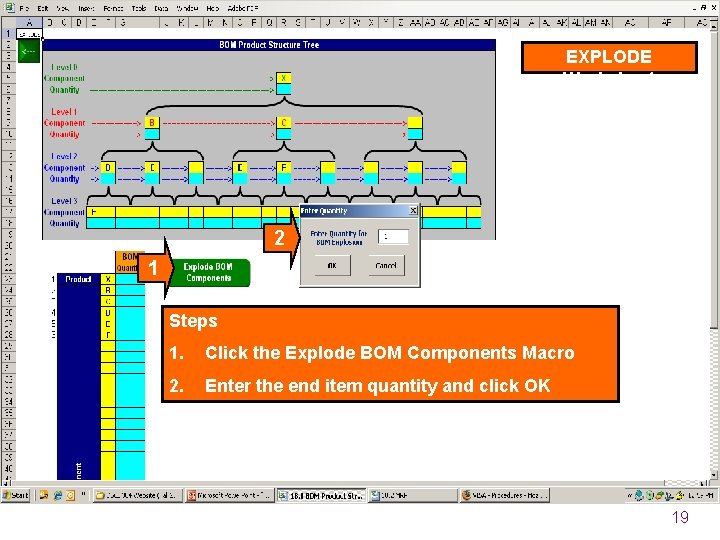Open the Tools menu

[x=139, y=8]
